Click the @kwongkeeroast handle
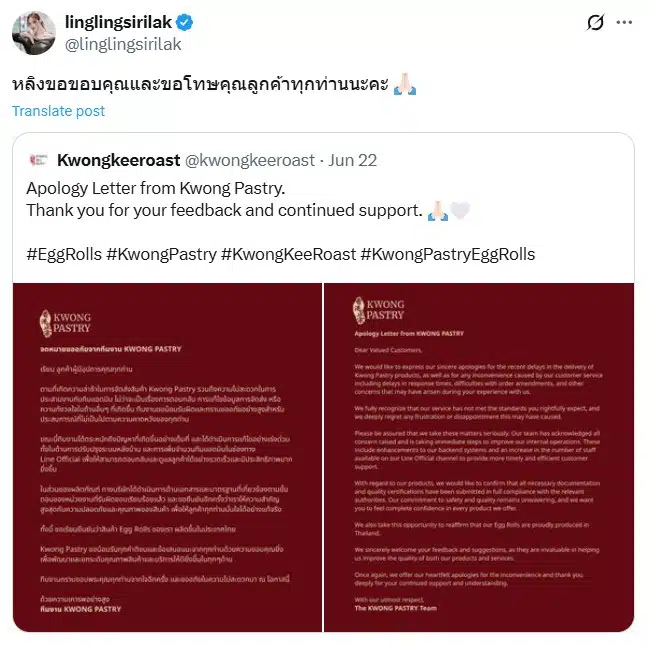The image size is (647, 646). pyautogui.click(x=250, y=160)
